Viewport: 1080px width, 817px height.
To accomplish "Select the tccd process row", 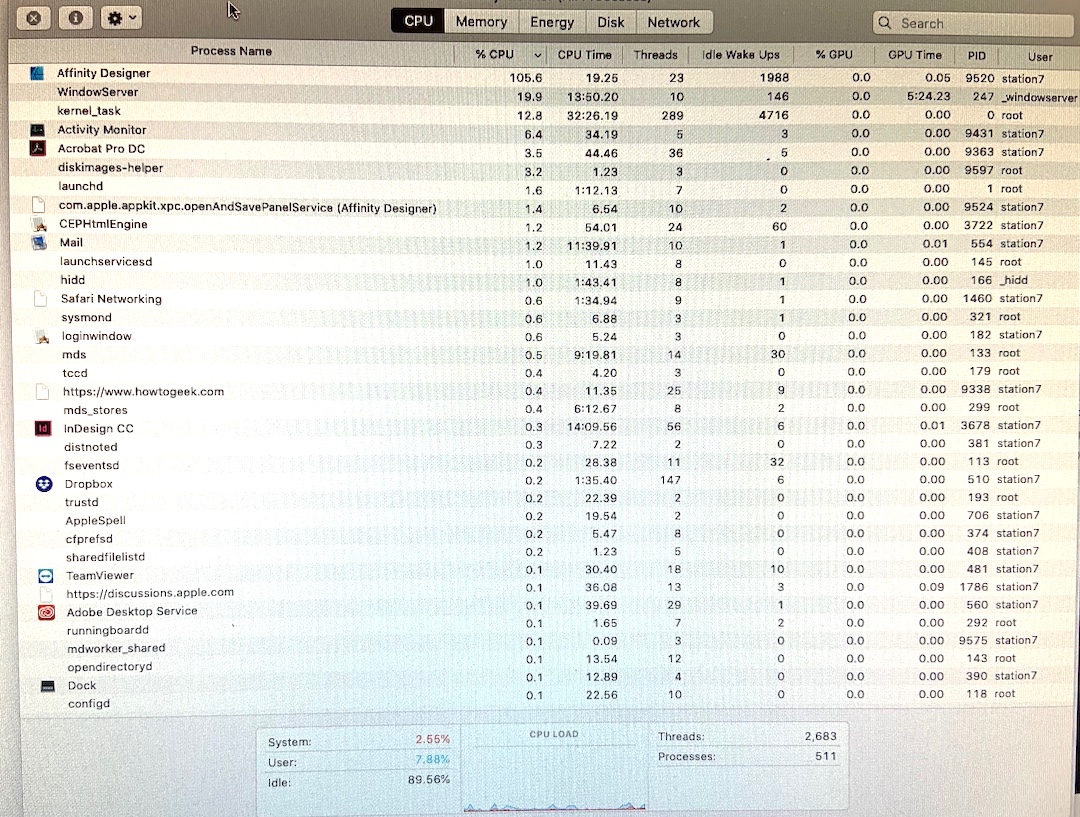I will (544, 373).
